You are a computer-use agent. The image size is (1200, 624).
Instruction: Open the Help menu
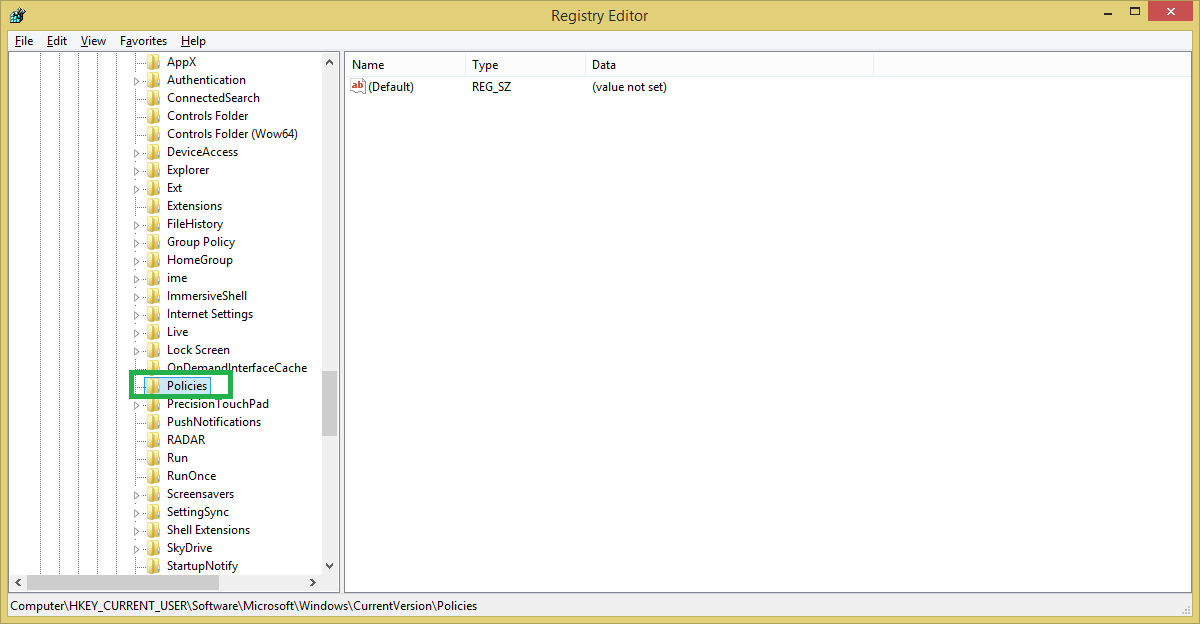pyautogui.click(x=193, y=41)
